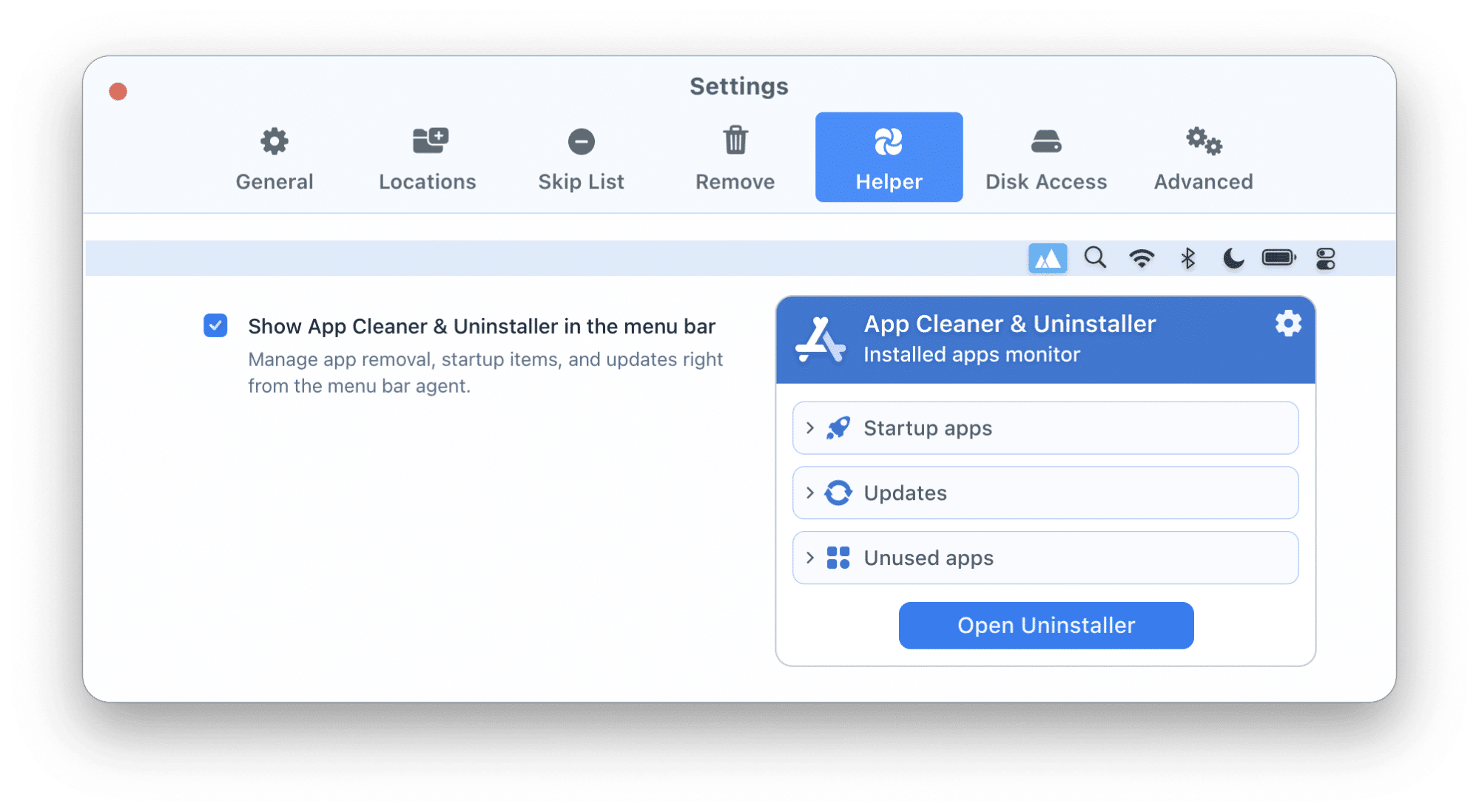Click the App Cleaner & Uninstaller menu bar icon

(x=1047, y=258)
